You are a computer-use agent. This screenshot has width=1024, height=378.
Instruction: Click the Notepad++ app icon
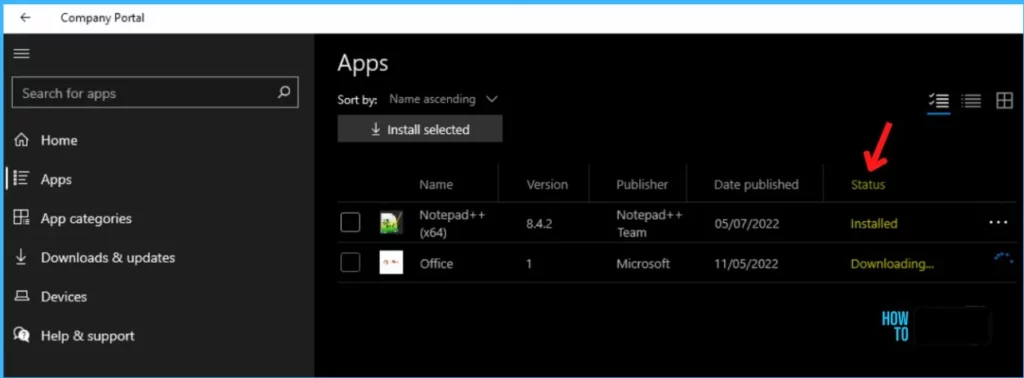(x=391, y=223)
